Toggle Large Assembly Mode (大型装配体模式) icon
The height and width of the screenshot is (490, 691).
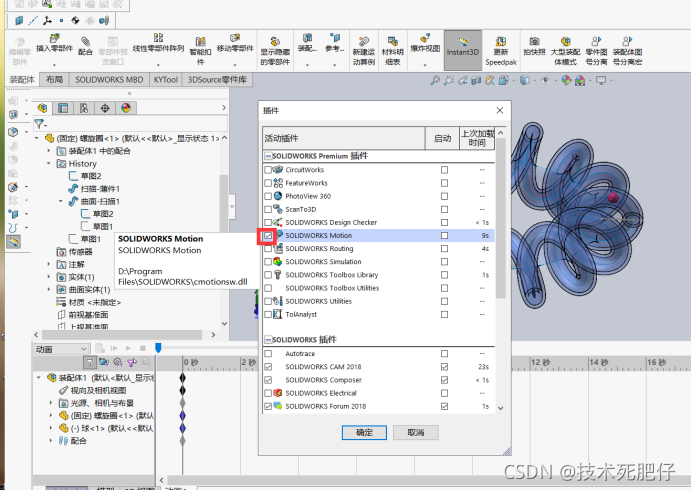[x=566, y=41]
